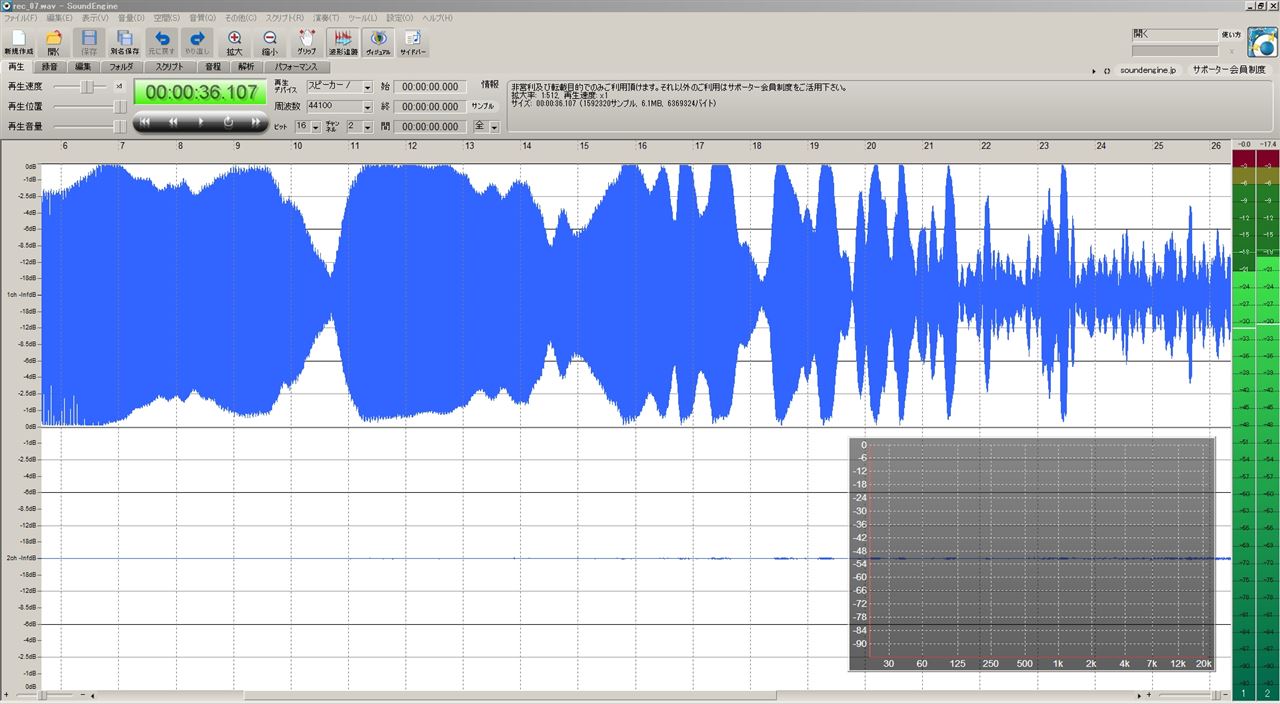Click the green time display 00:00:36.107
Image resolution: width=1280 pixels, height=704 pixels.
200,93
